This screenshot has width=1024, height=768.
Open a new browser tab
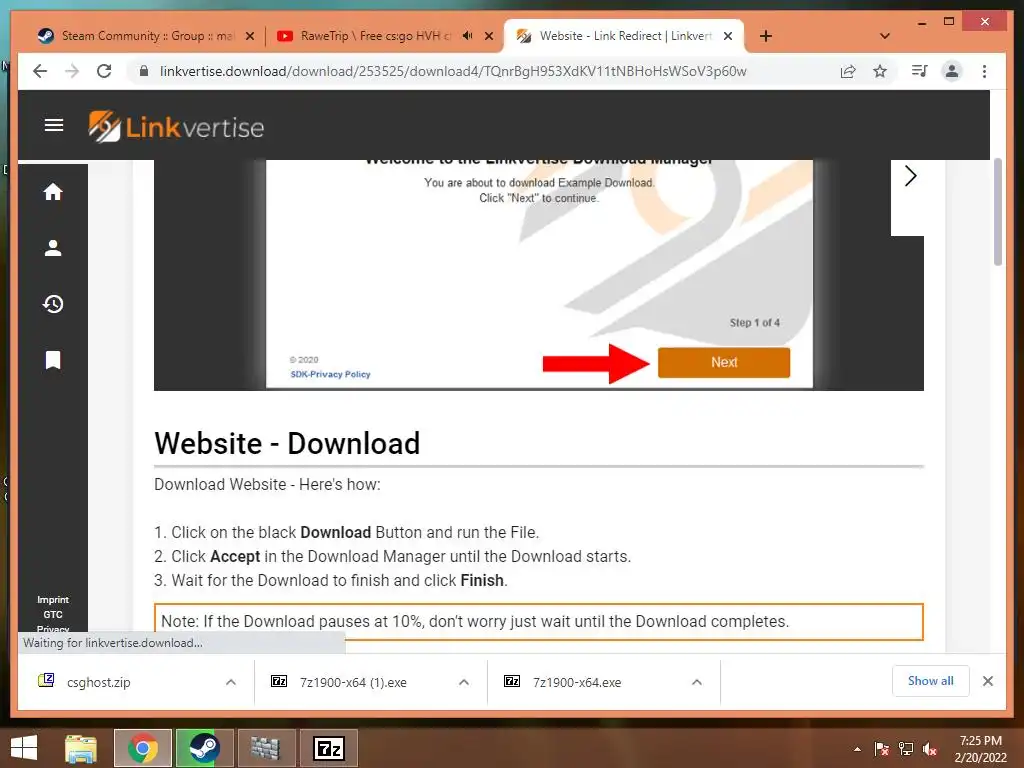coord(766,36)
